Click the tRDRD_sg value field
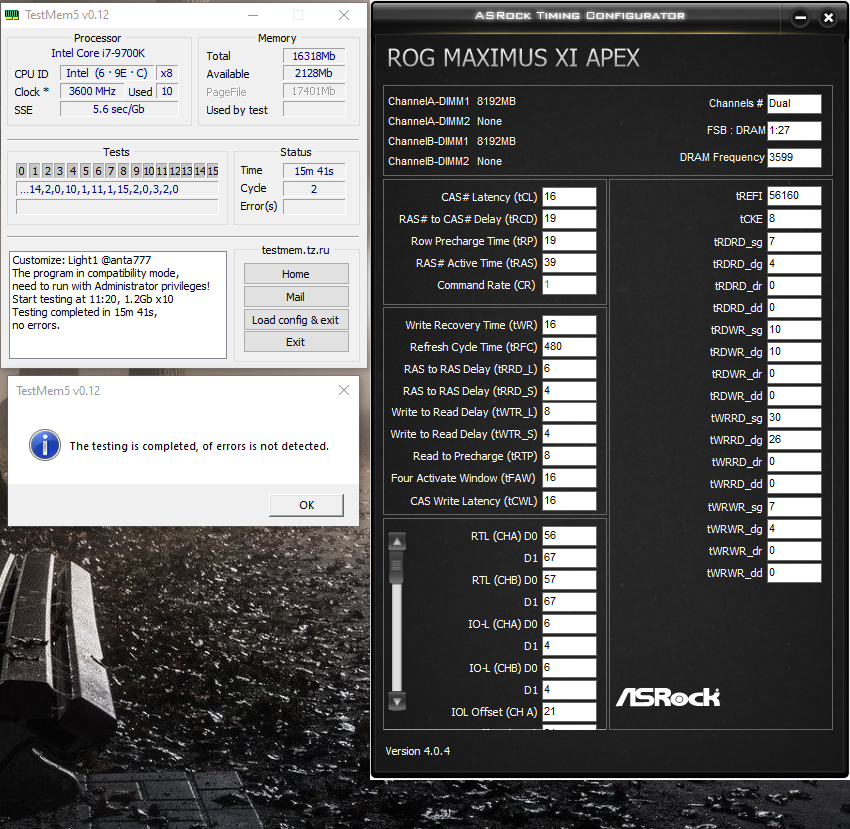Image resolution: width=850 pixels, height=829 pixels. [794, 242]
